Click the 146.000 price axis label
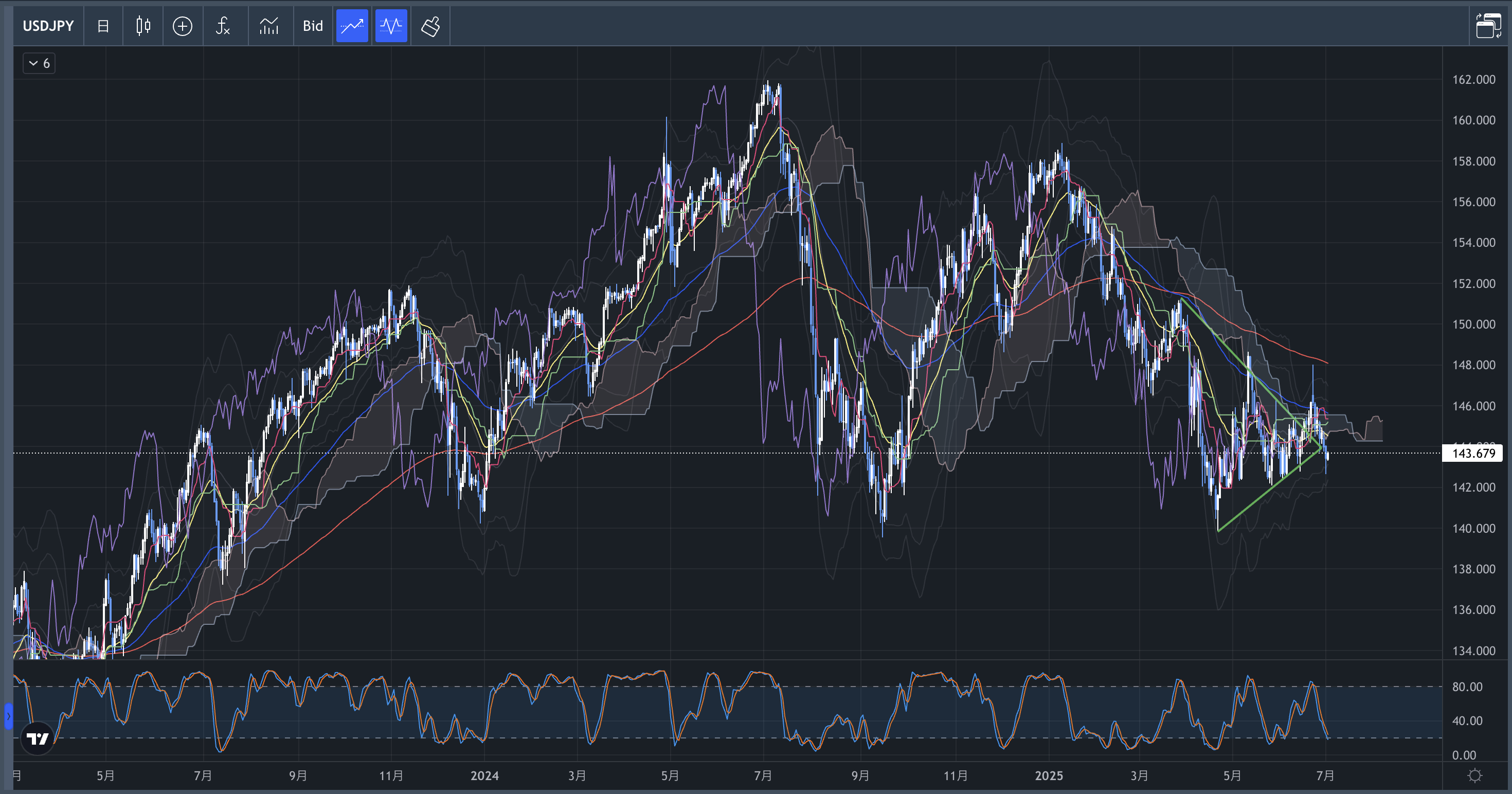 point(1473,406)
